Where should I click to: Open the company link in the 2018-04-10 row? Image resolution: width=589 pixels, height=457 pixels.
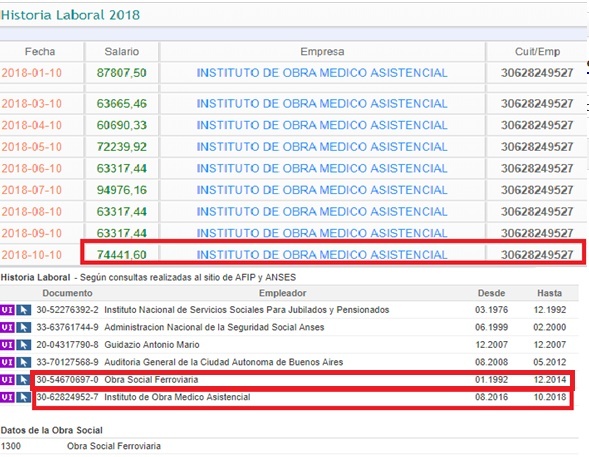tap(322, 125)
